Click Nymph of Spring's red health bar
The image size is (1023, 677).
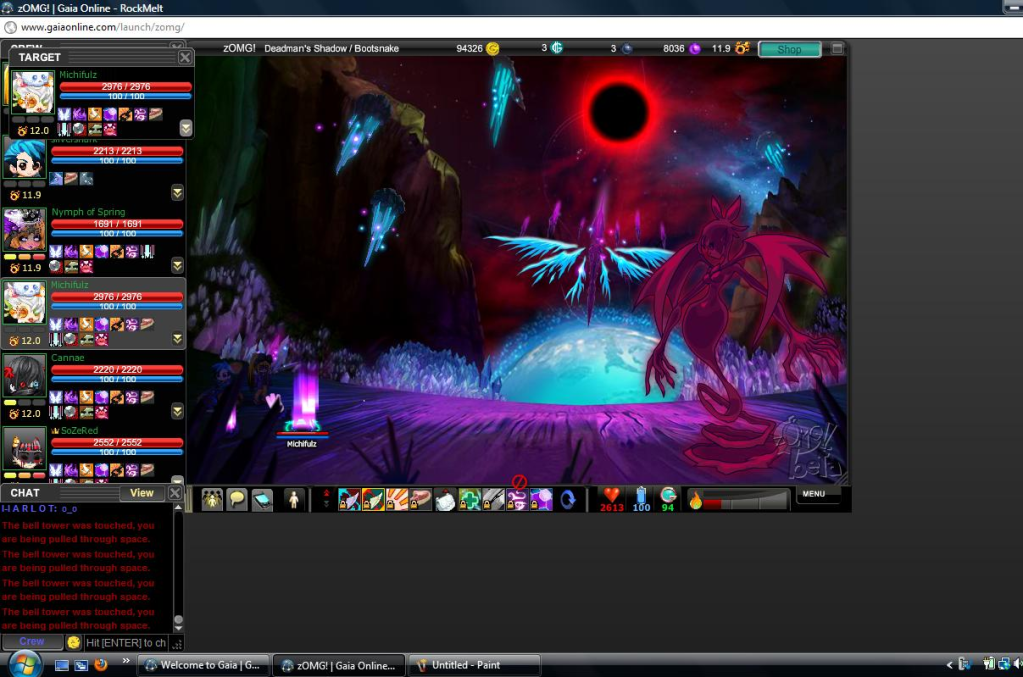(x=117, y=224)
